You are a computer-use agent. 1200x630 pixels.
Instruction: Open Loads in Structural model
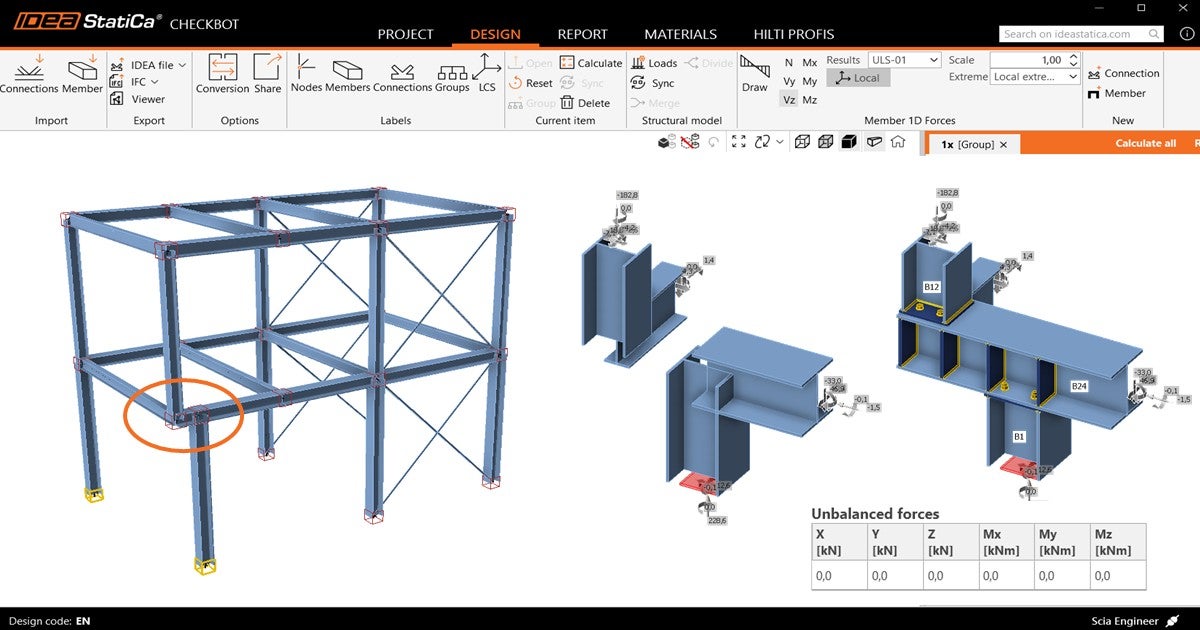coord(653,63)
